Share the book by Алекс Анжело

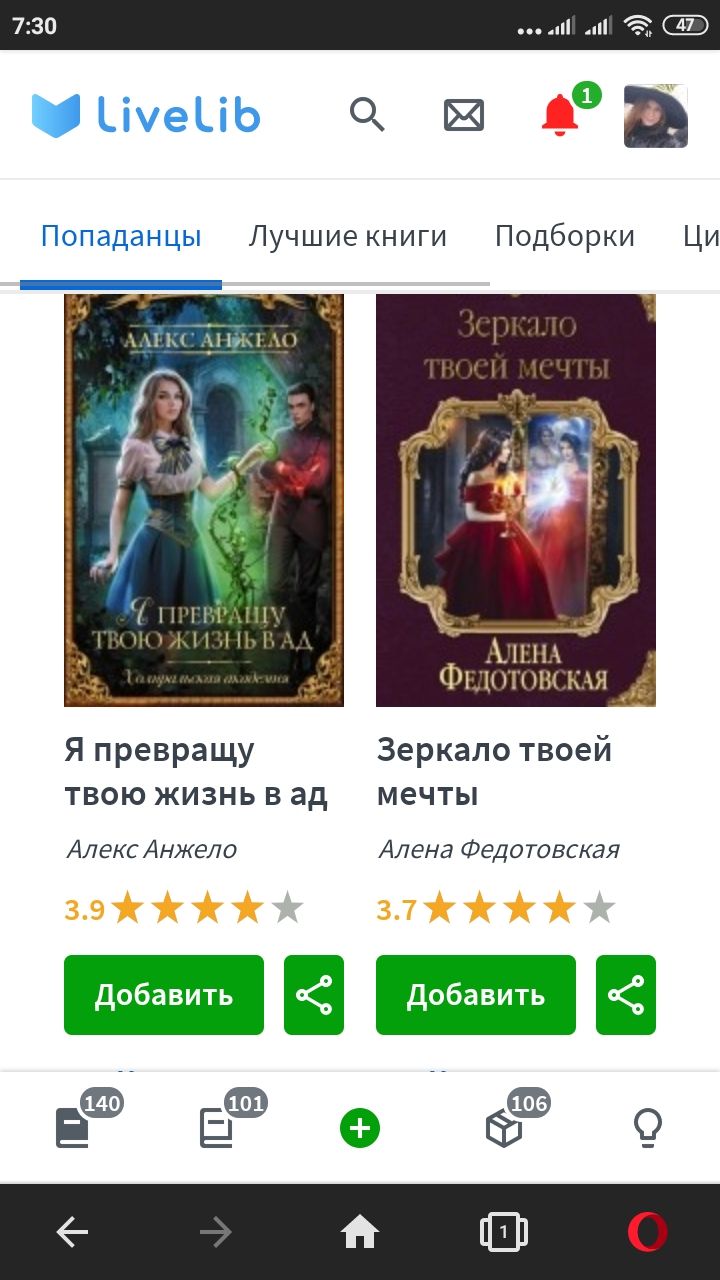coord(314,995)
